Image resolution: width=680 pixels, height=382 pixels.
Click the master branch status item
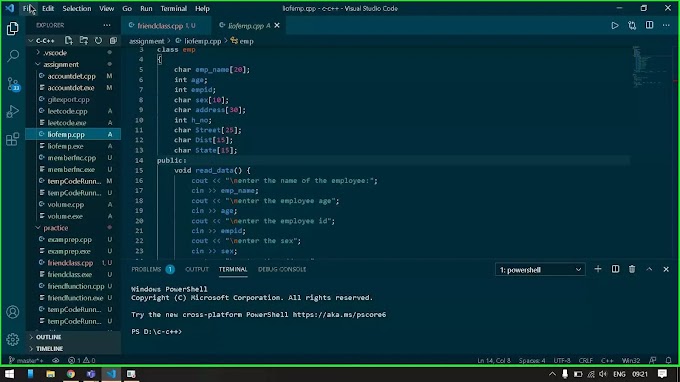pyautogui.click(x=26, y=360)
